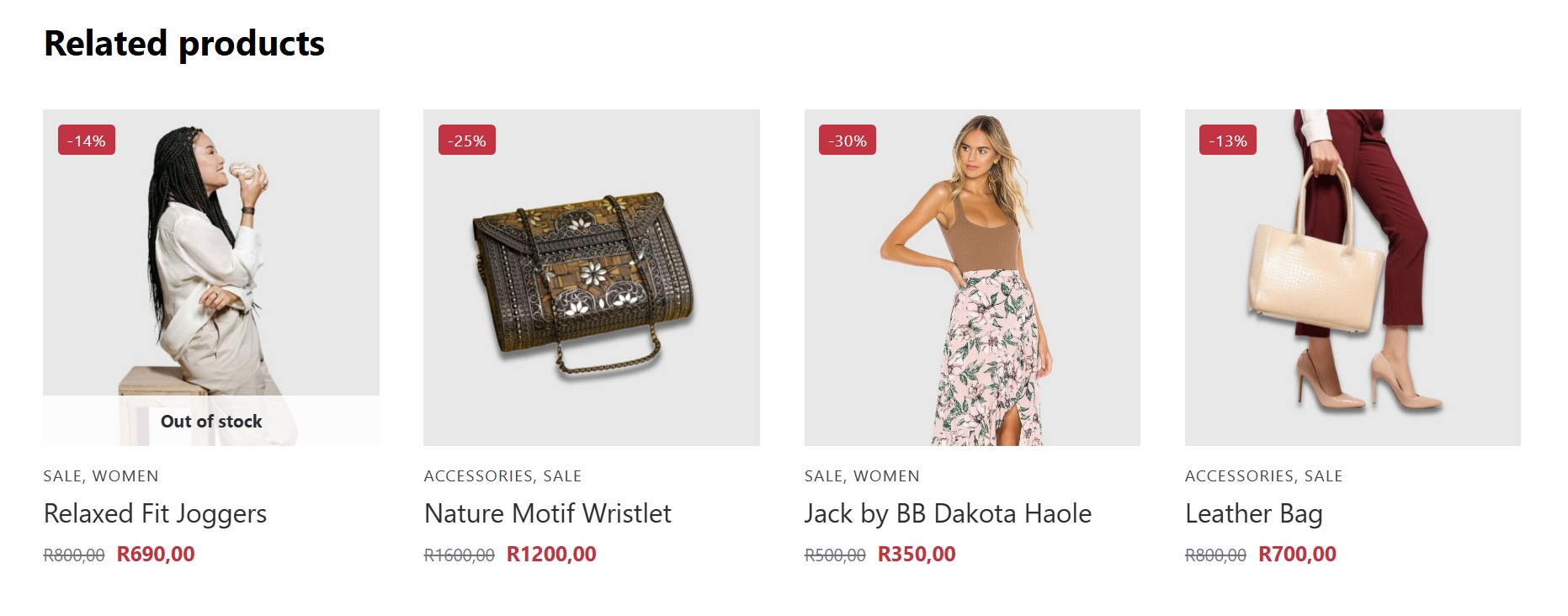Click WOMEN category above Relaxed Fit Joggers

click(125, 476)
